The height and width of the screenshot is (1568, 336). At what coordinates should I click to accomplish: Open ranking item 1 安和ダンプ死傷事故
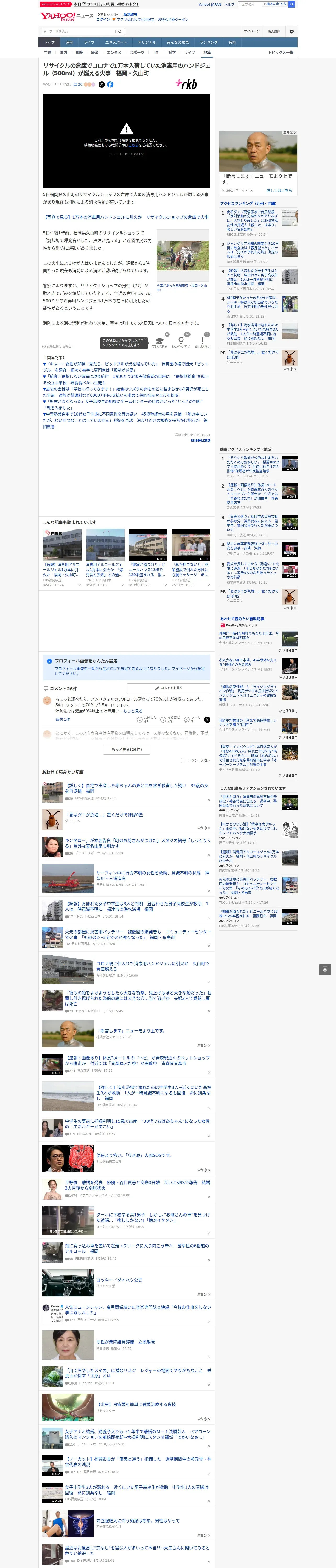click(254, 220)
